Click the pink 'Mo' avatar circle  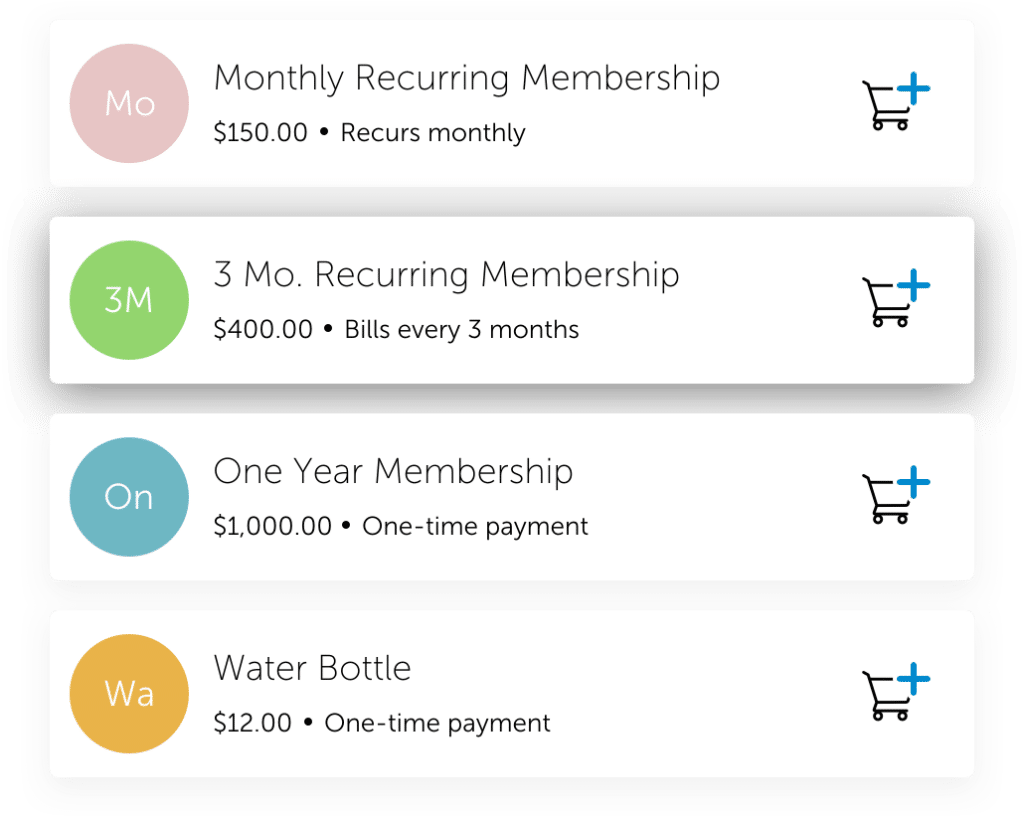(x=129, y=104)
